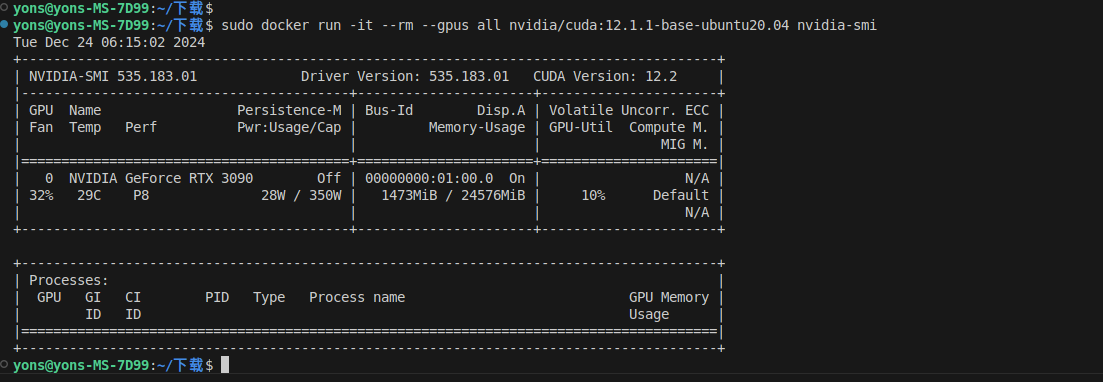The image size is (1103, 382).
Task: Click the 'NVIDIA-SMI 535.183.01' text
Action: coord(113,77)
